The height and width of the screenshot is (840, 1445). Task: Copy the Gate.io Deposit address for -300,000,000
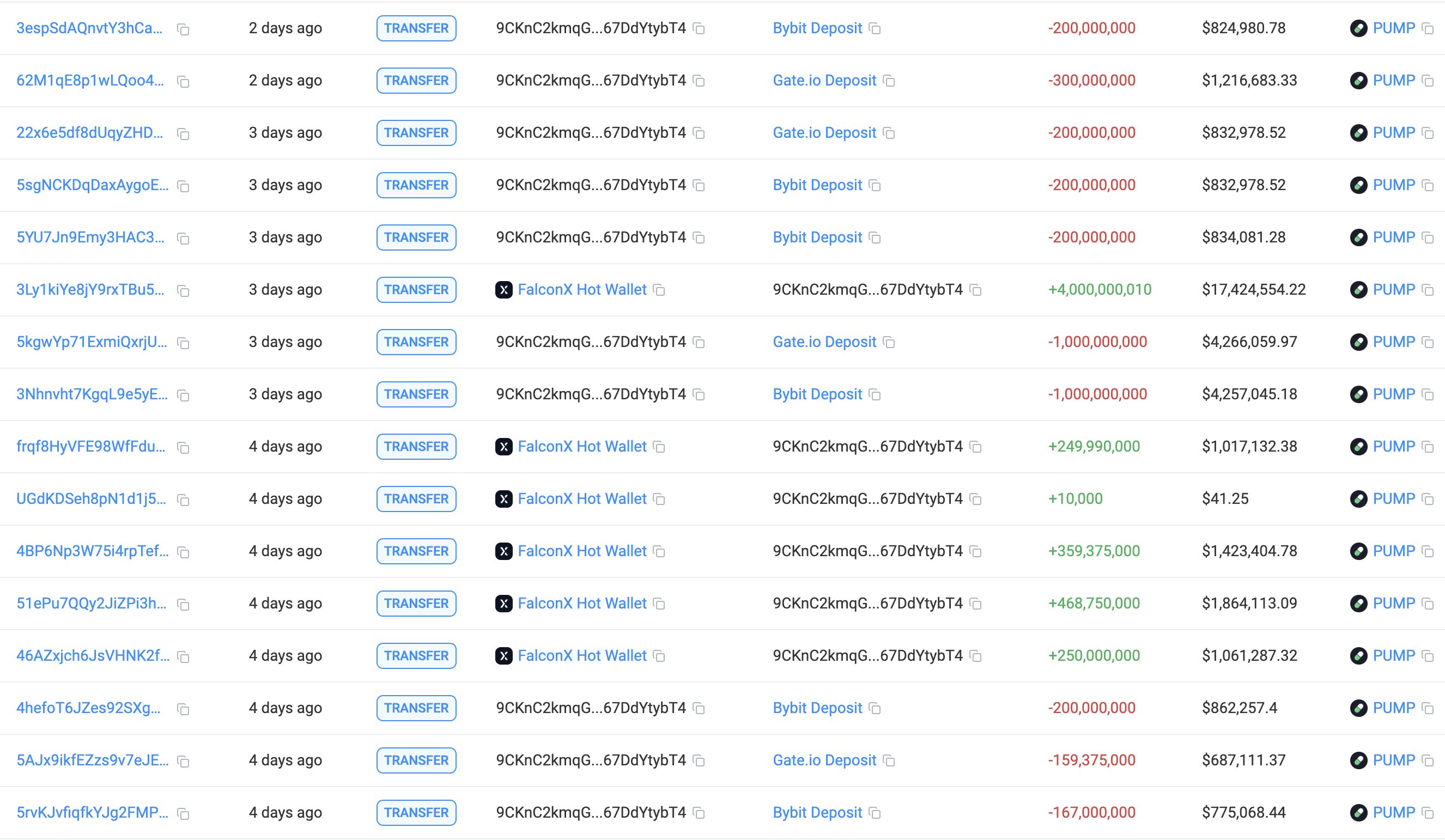[889, 81]
